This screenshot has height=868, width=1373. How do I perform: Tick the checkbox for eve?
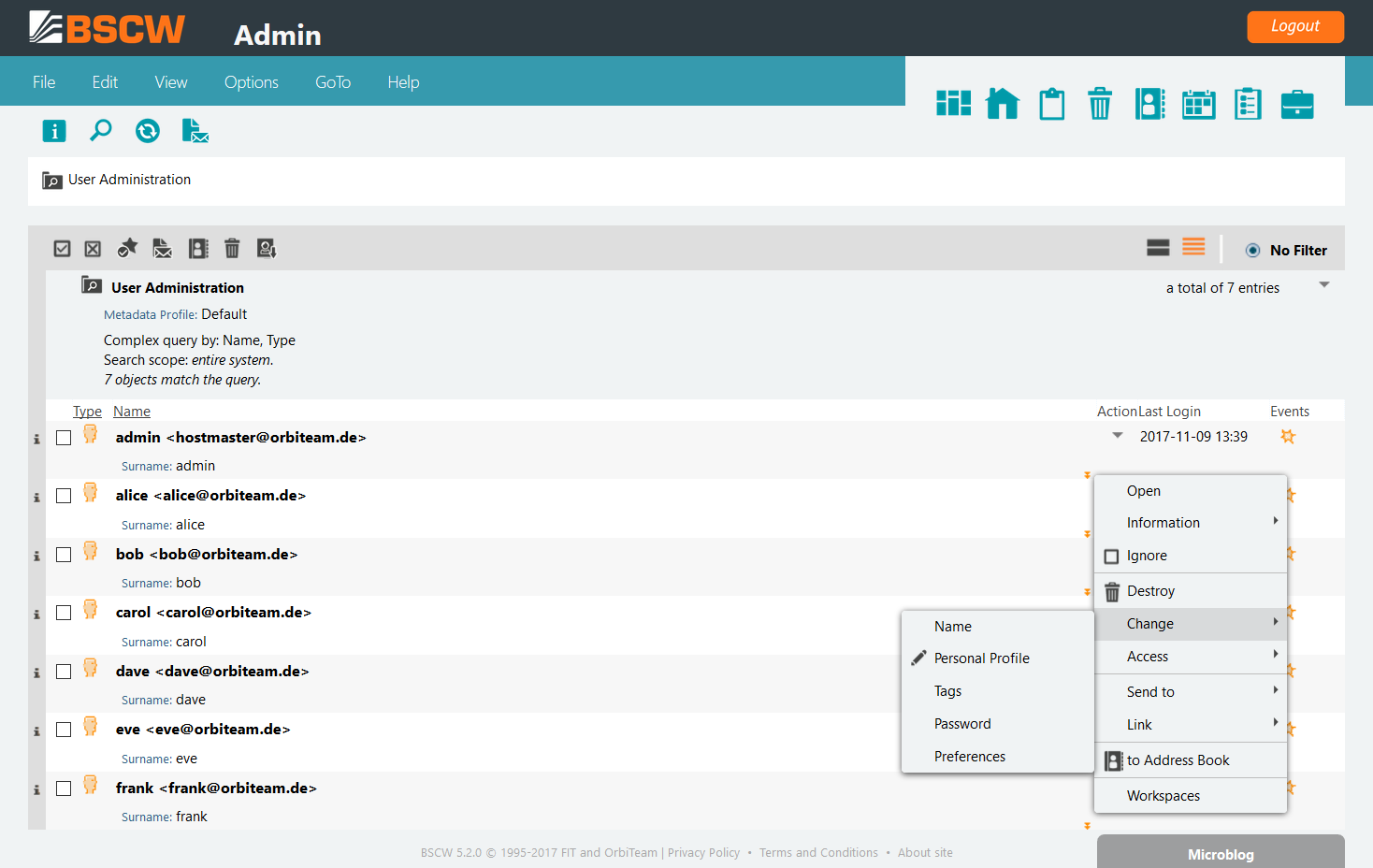point(64,730)
